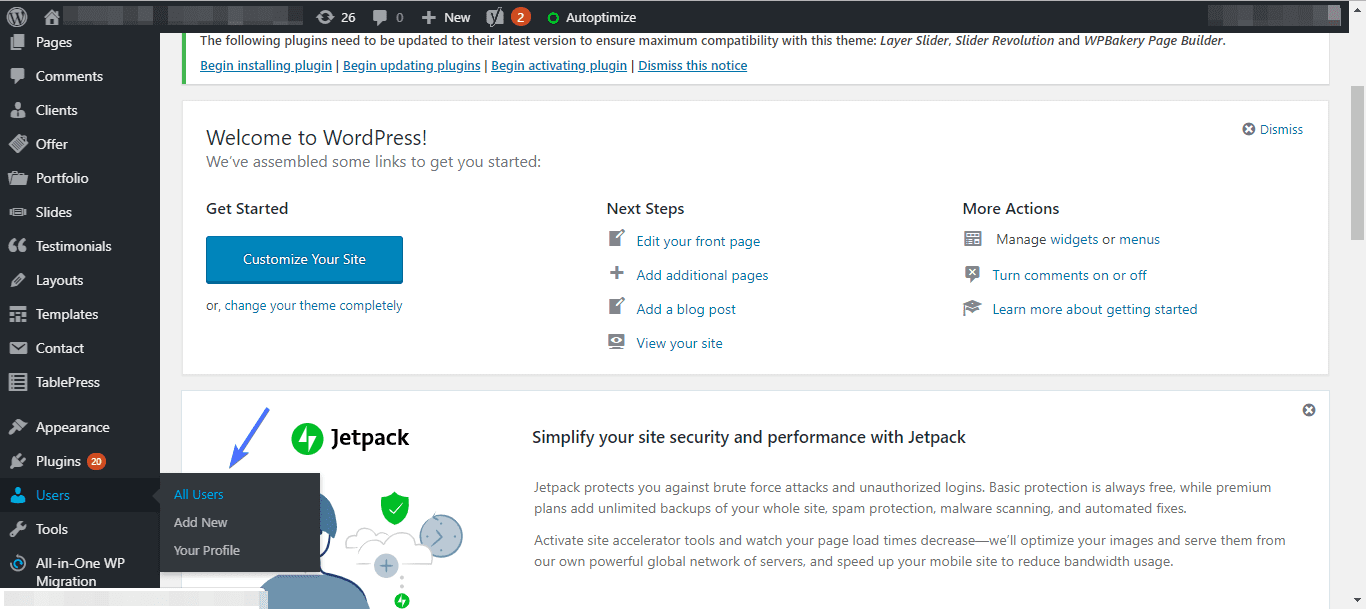The height and width of the screenshot is (609, 1366).
Task: Close the Jetpack banner
Action: pyautogui.click(x=1309, y=410)
